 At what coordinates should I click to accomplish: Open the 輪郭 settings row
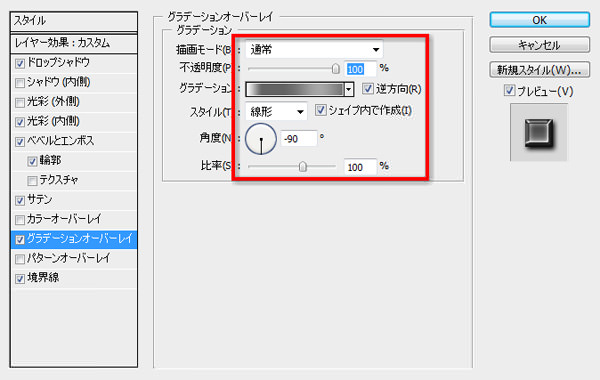tap(74, 161)
